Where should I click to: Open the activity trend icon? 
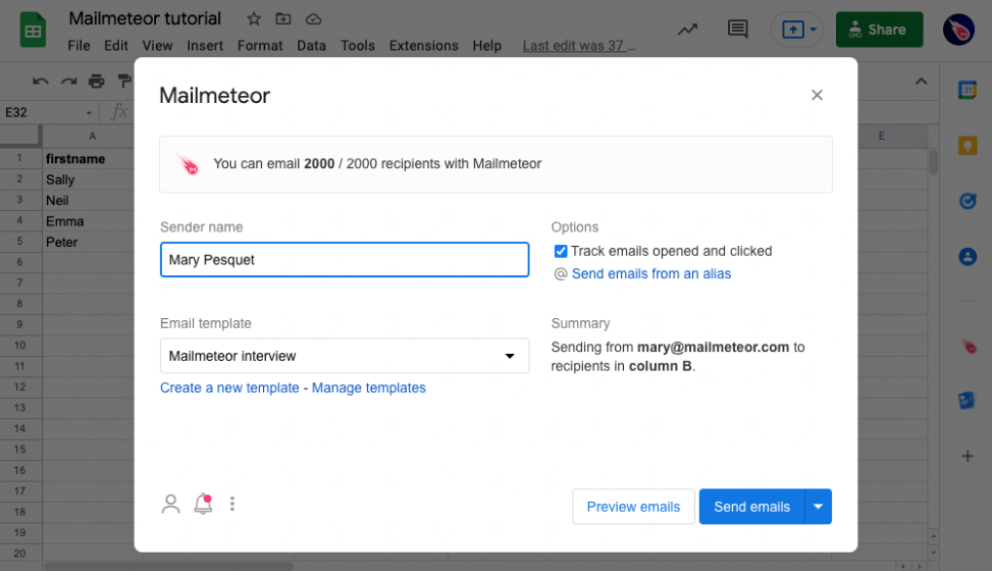tap(688, 29)
